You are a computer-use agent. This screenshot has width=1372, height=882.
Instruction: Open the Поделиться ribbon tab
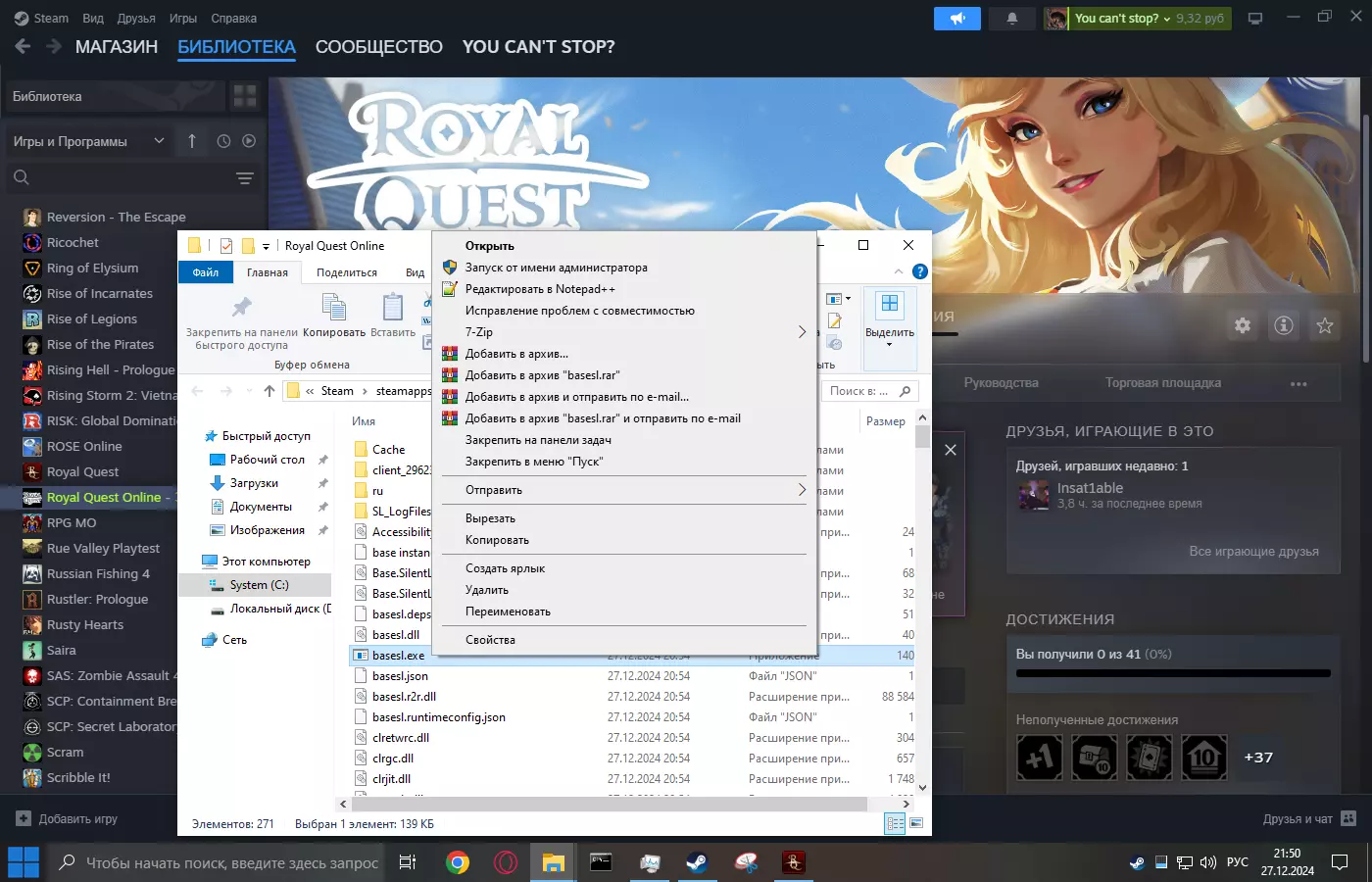point(347,272)
